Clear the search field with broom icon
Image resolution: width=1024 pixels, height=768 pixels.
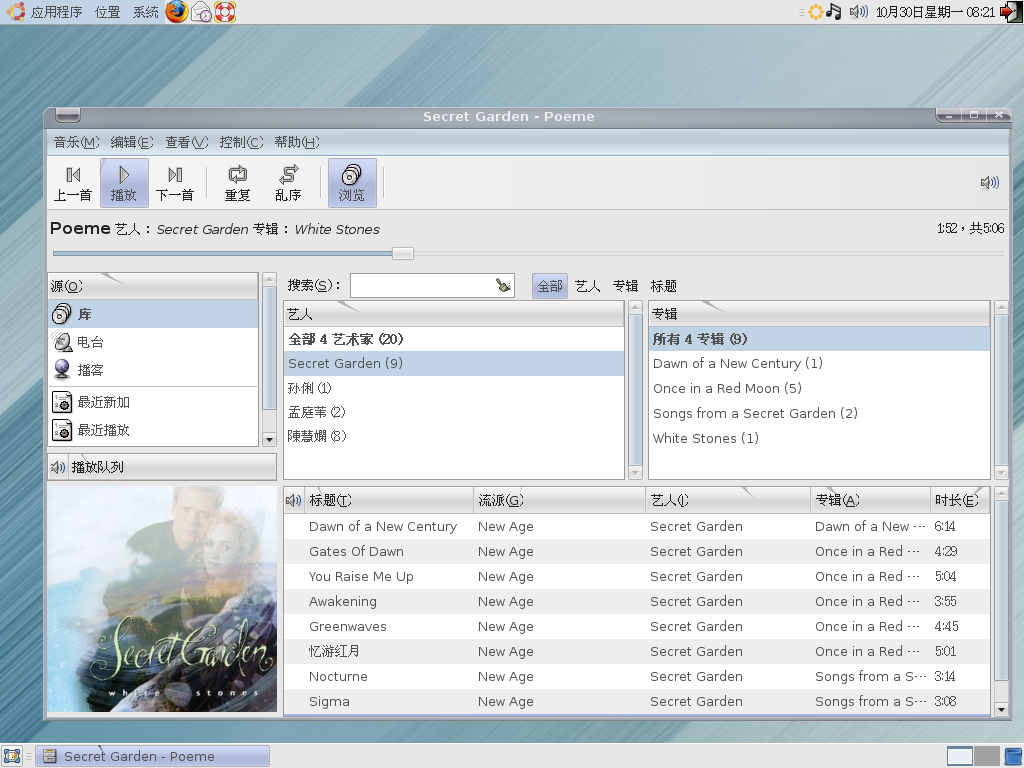point(504,285)
